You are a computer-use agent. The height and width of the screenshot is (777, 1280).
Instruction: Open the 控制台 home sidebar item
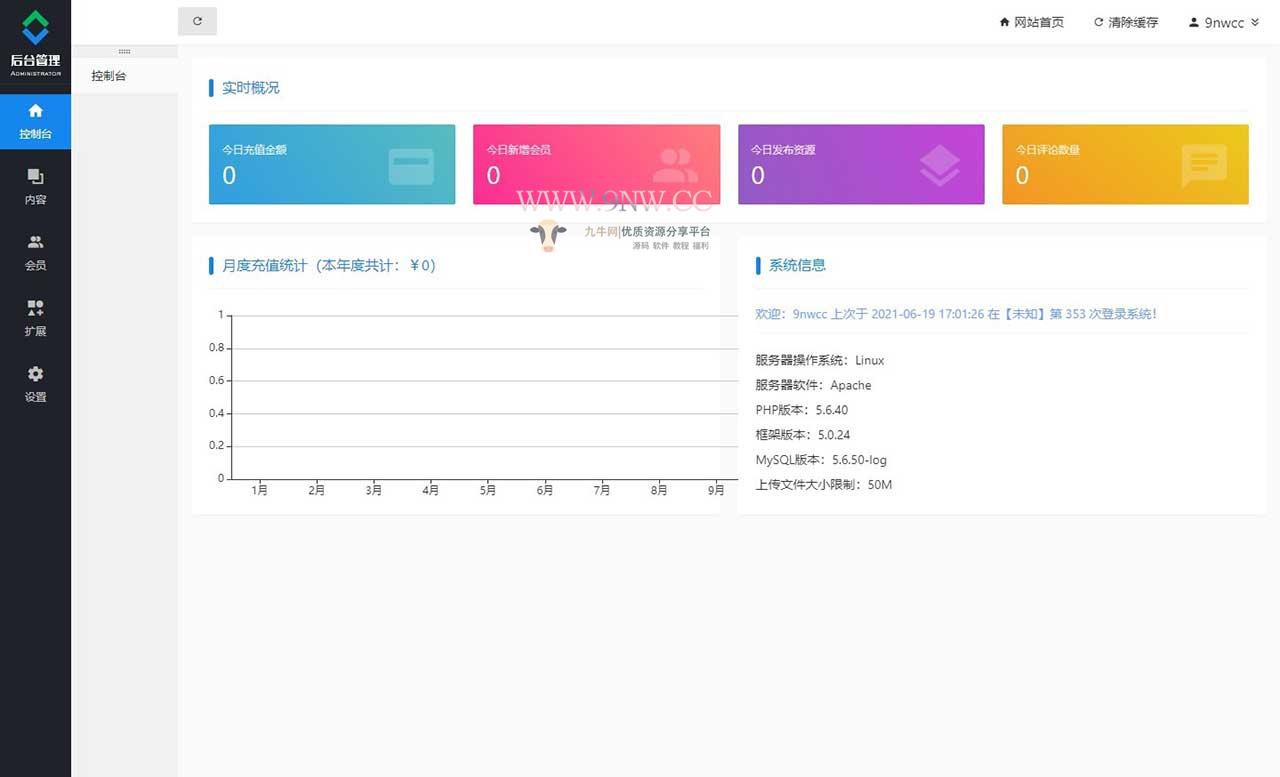[x=35, y=121]
